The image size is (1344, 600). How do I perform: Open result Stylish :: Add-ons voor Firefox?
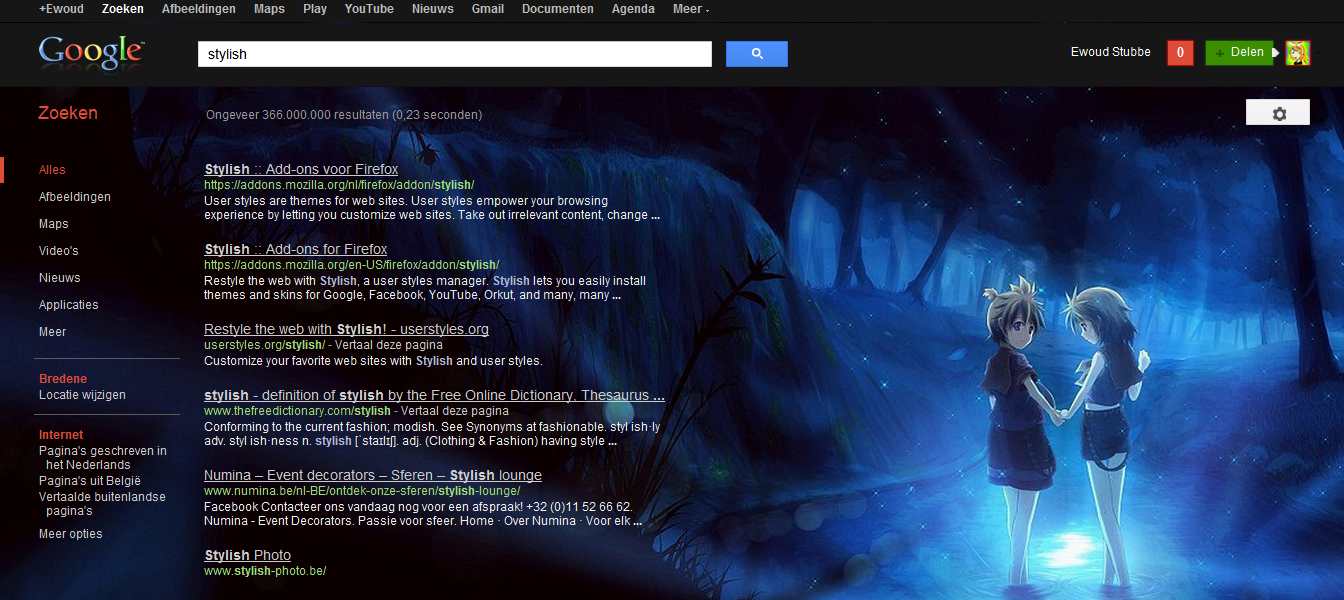tap(301, 169)
